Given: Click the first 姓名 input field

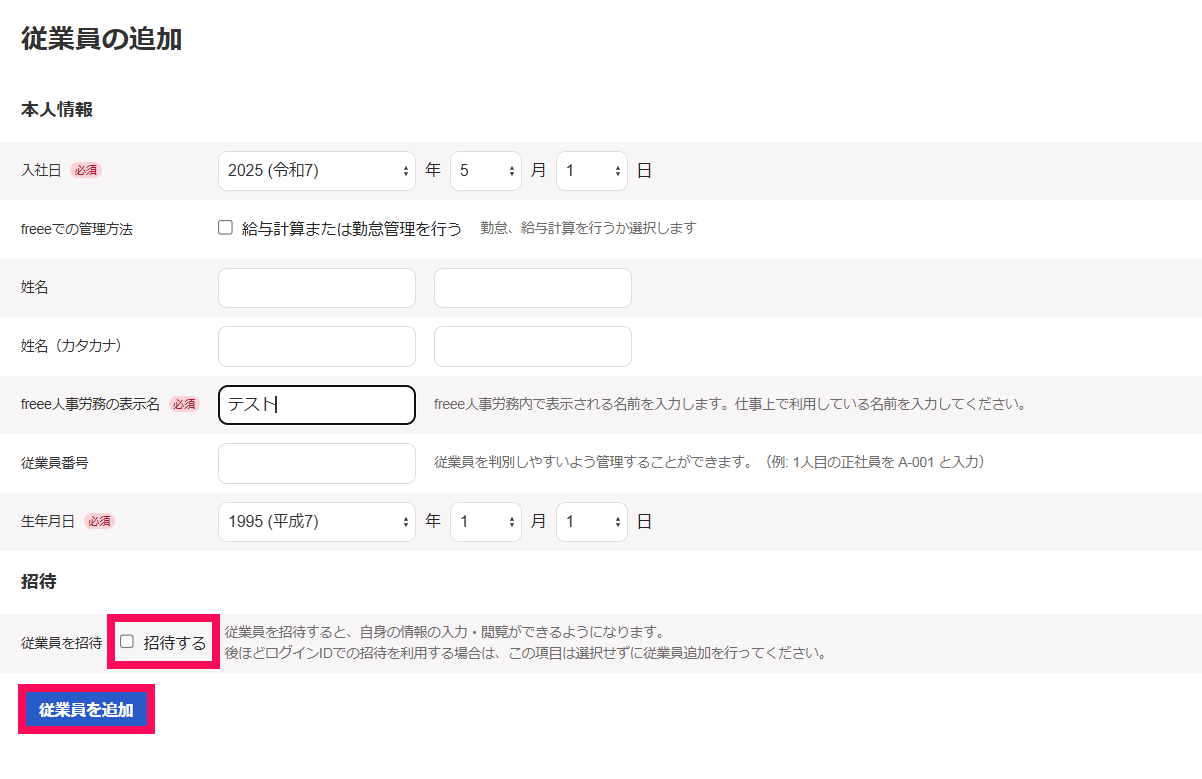Looking at the screenshot, I should pyautogui.click(x=316, y=288).
